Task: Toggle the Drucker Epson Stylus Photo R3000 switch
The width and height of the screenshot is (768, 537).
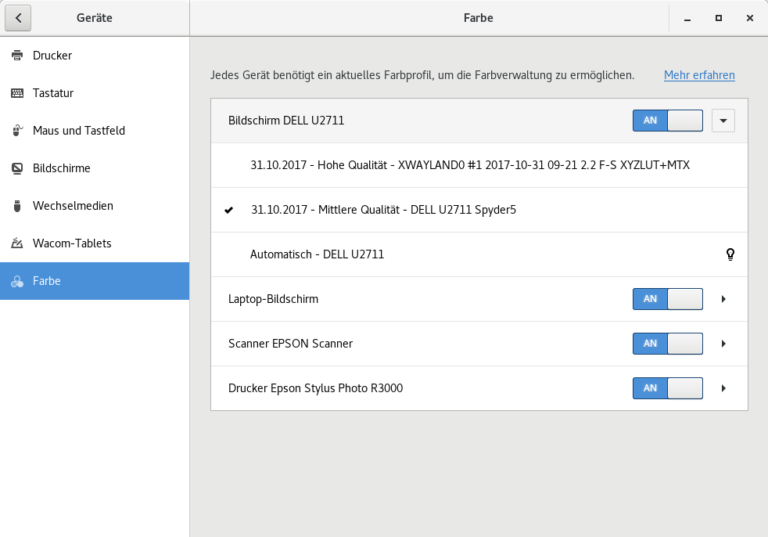Action: pyautogui.click(x=667, y=388)
